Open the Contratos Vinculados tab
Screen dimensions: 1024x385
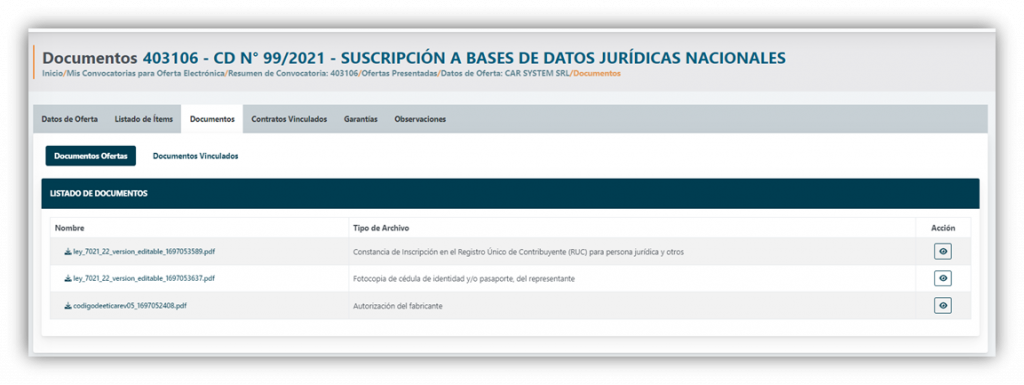click(289, 119)
